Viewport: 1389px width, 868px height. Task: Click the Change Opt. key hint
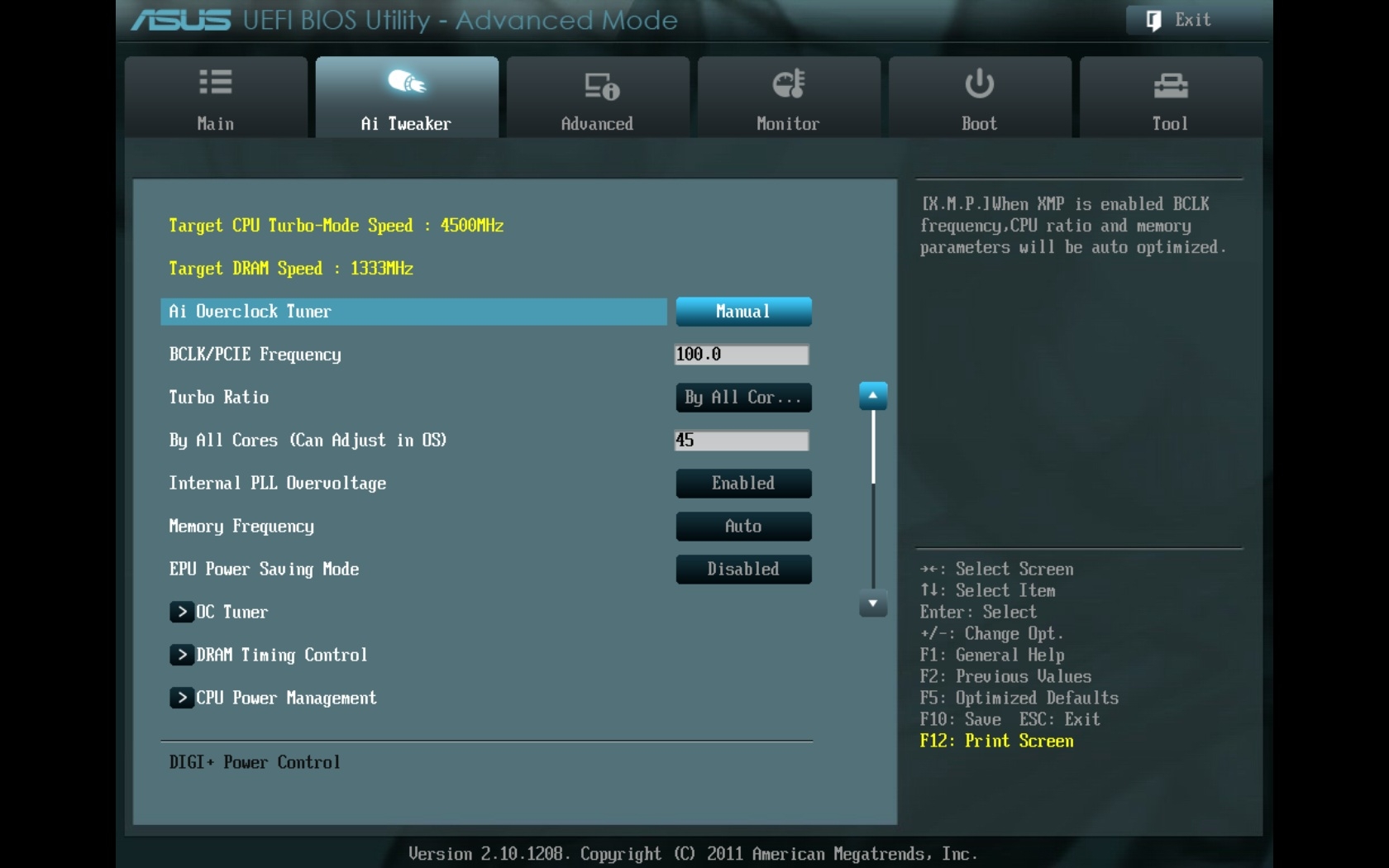pos(992,633)
